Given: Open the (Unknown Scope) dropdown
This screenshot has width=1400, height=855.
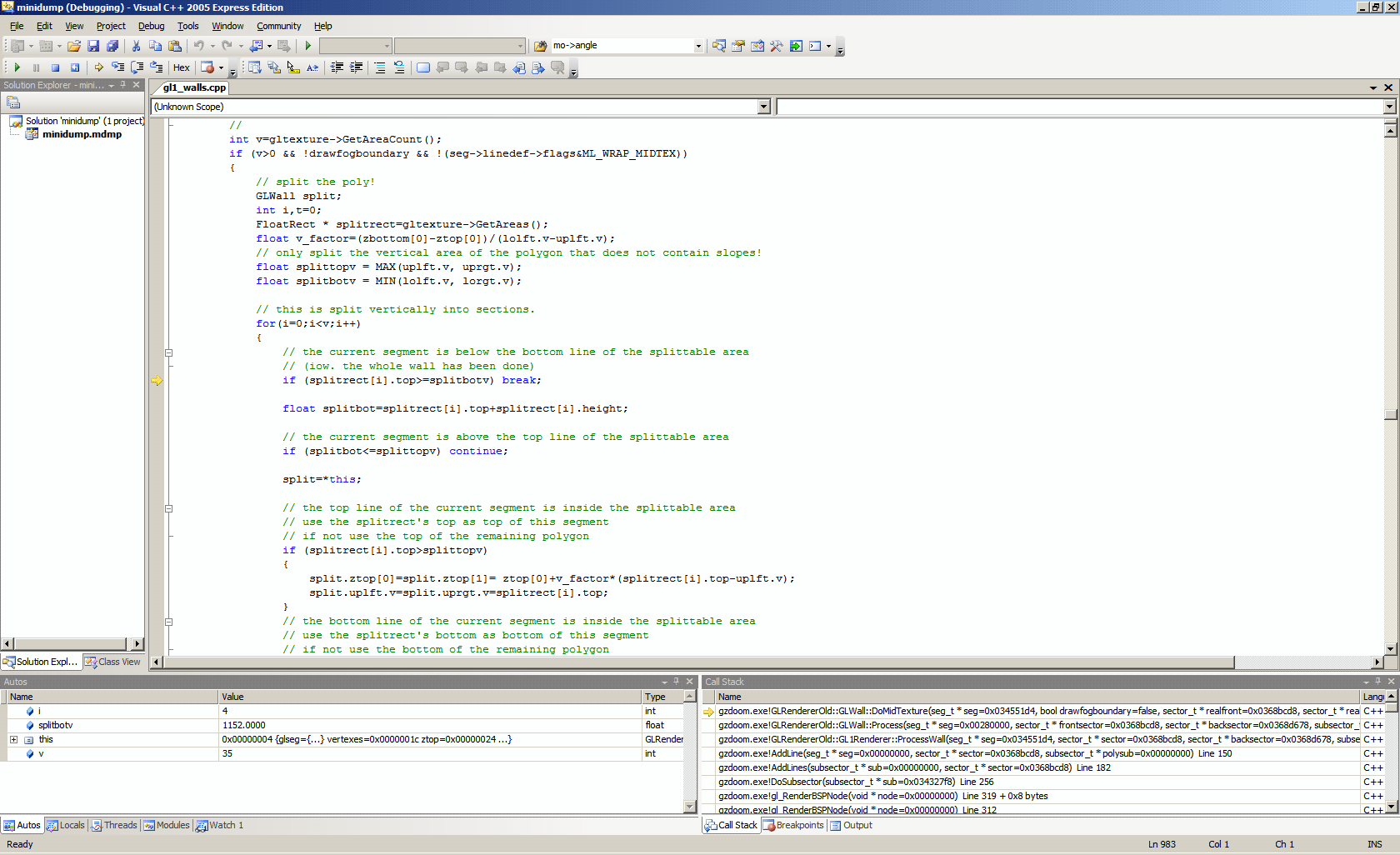Looking at the screenshot, I should [764, 107].
